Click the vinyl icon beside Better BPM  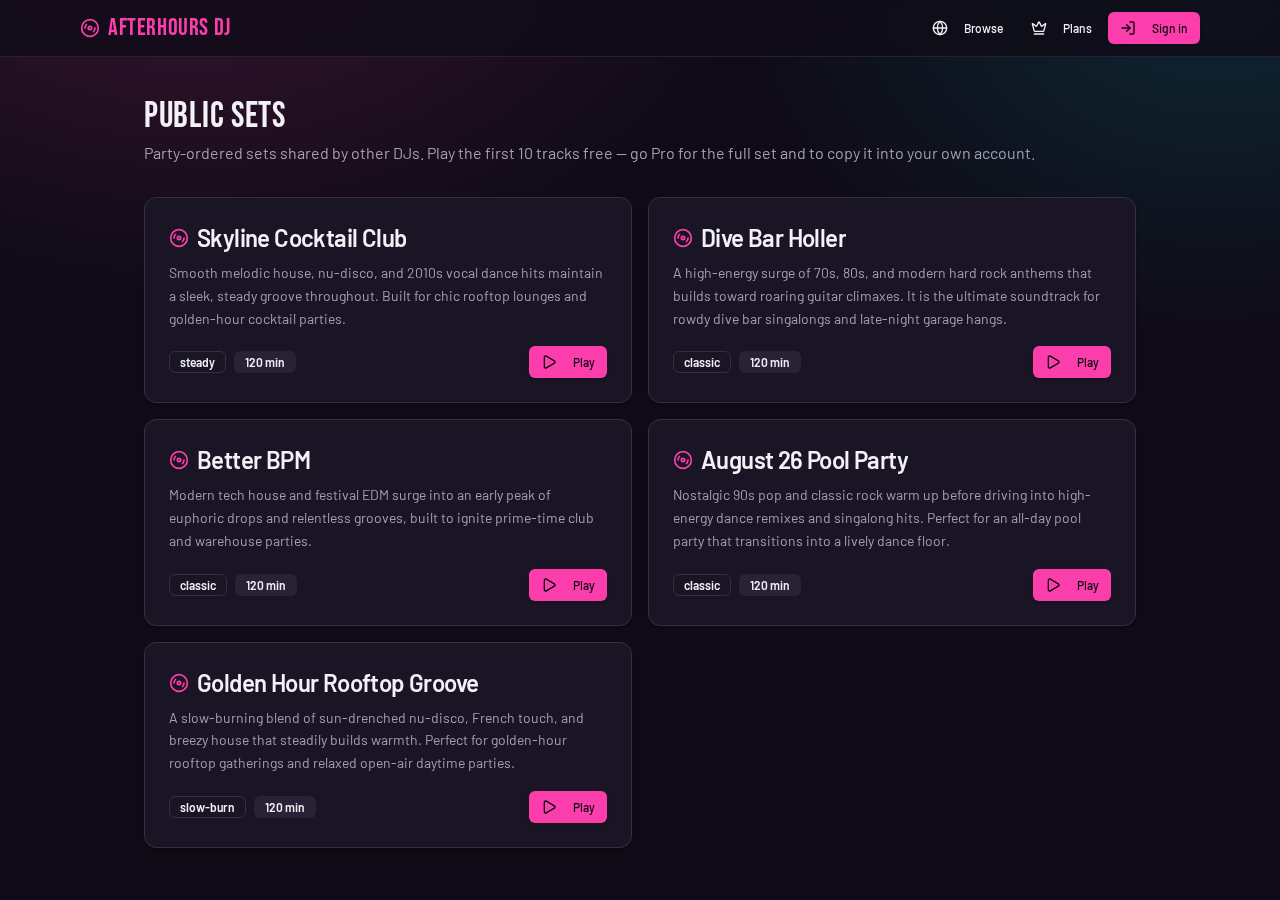tap(179, 460)
